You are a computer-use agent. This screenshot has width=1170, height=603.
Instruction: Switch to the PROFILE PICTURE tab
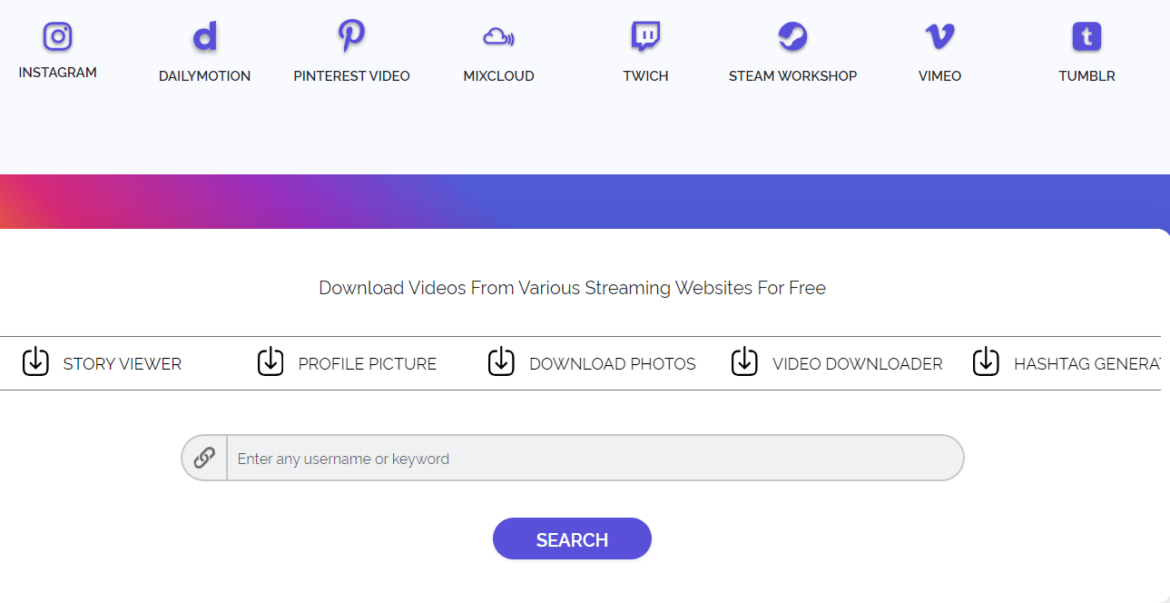[367, 364]
